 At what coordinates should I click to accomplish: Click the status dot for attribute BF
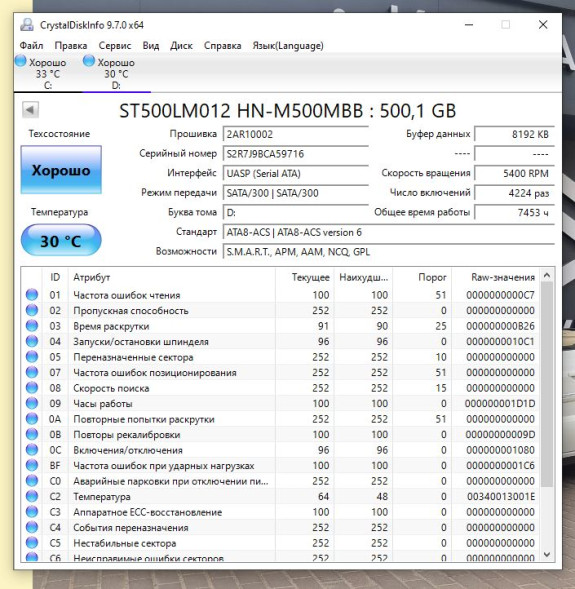pos(32,465)
